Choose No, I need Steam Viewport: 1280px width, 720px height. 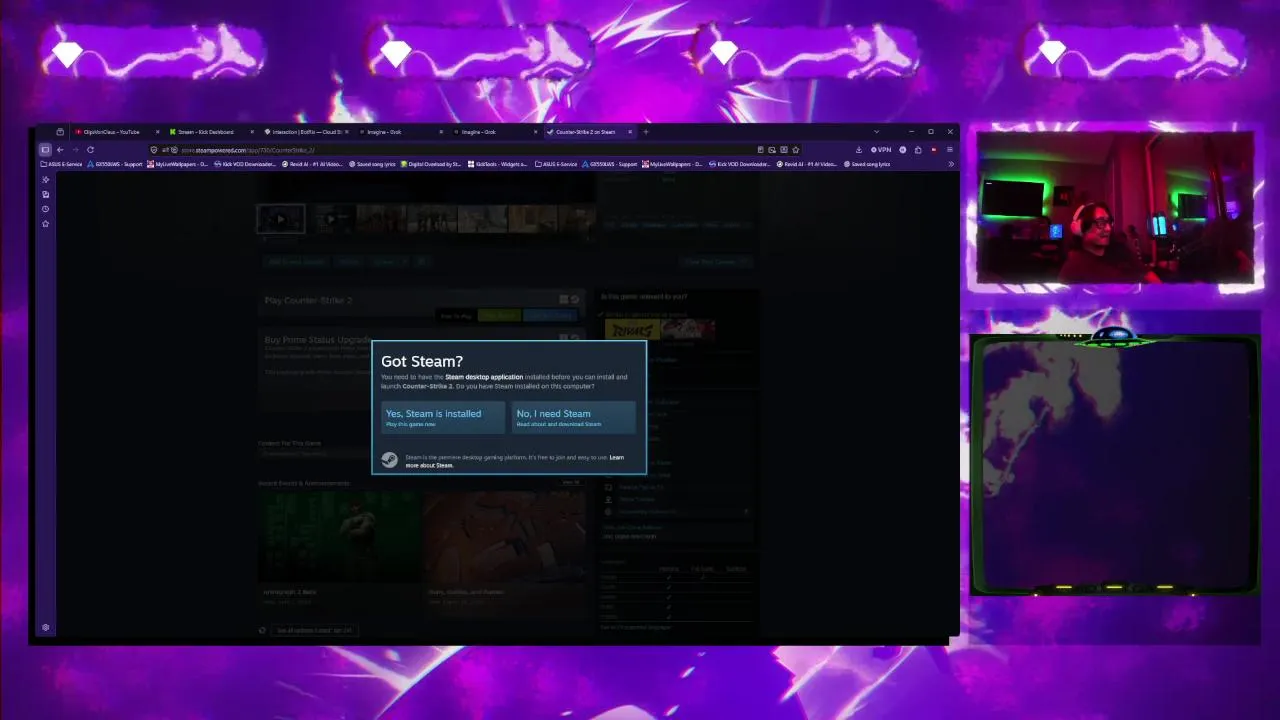coord(573,417)
